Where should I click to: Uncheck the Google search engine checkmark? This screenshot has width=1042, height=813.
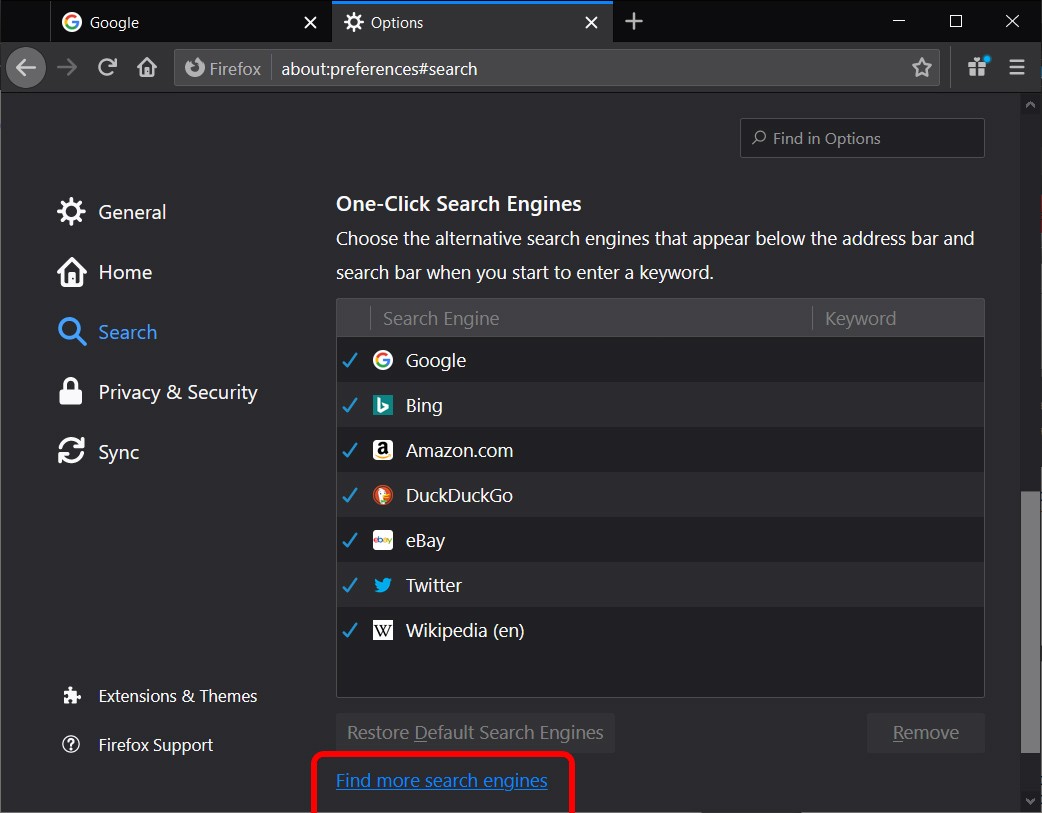[x=350, y=361]
